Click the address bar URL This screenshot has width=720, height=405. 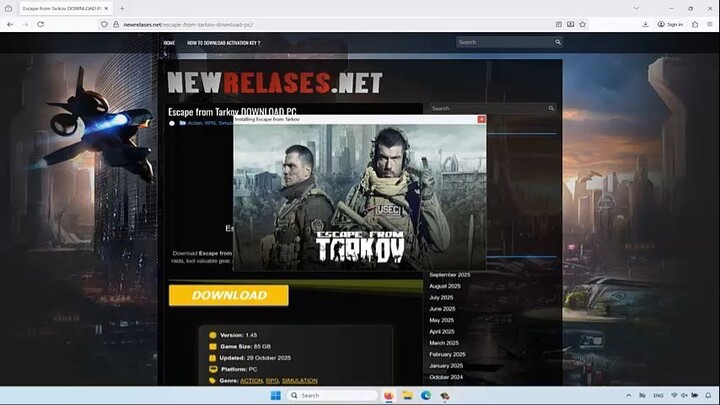(x=188, y=24)
